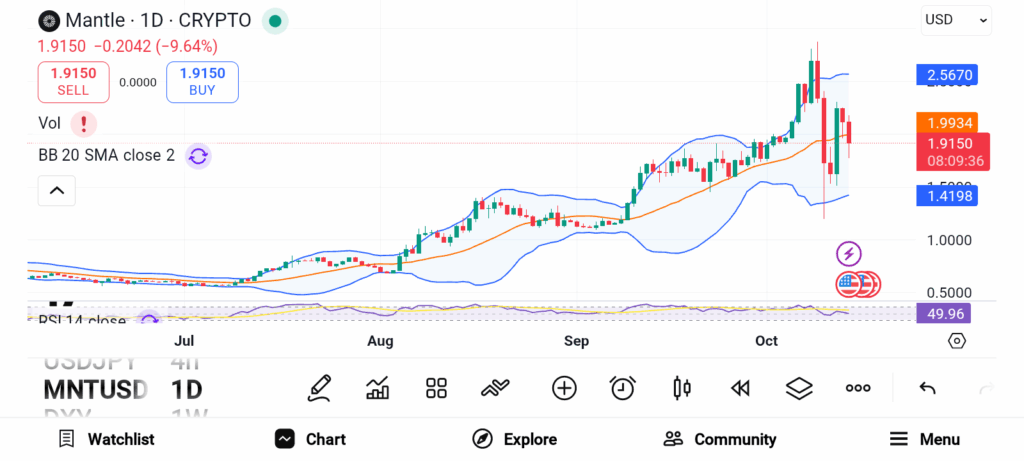Create a price alert with clock icon
The width and height of the screenshot is (1024, 461).
tap(623, 388)
